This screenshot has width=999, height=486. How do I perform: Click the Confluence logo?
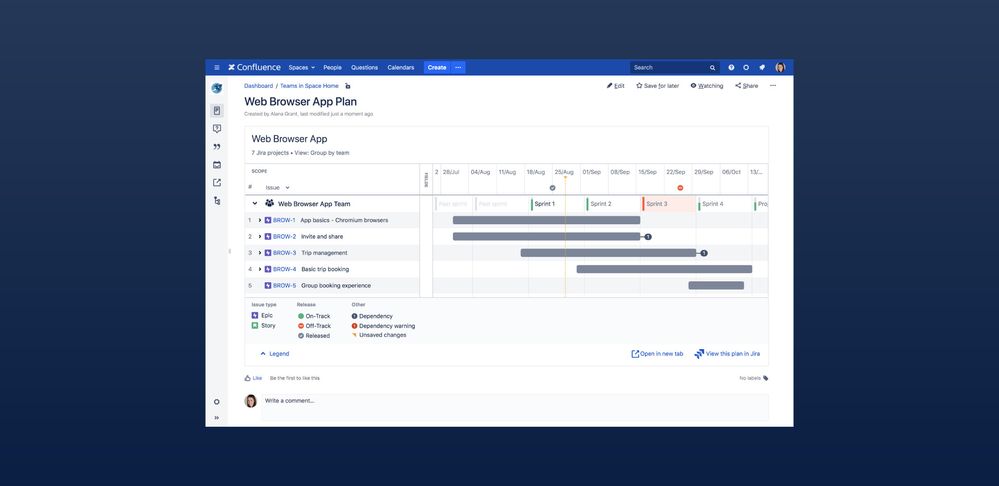point(254,68)
